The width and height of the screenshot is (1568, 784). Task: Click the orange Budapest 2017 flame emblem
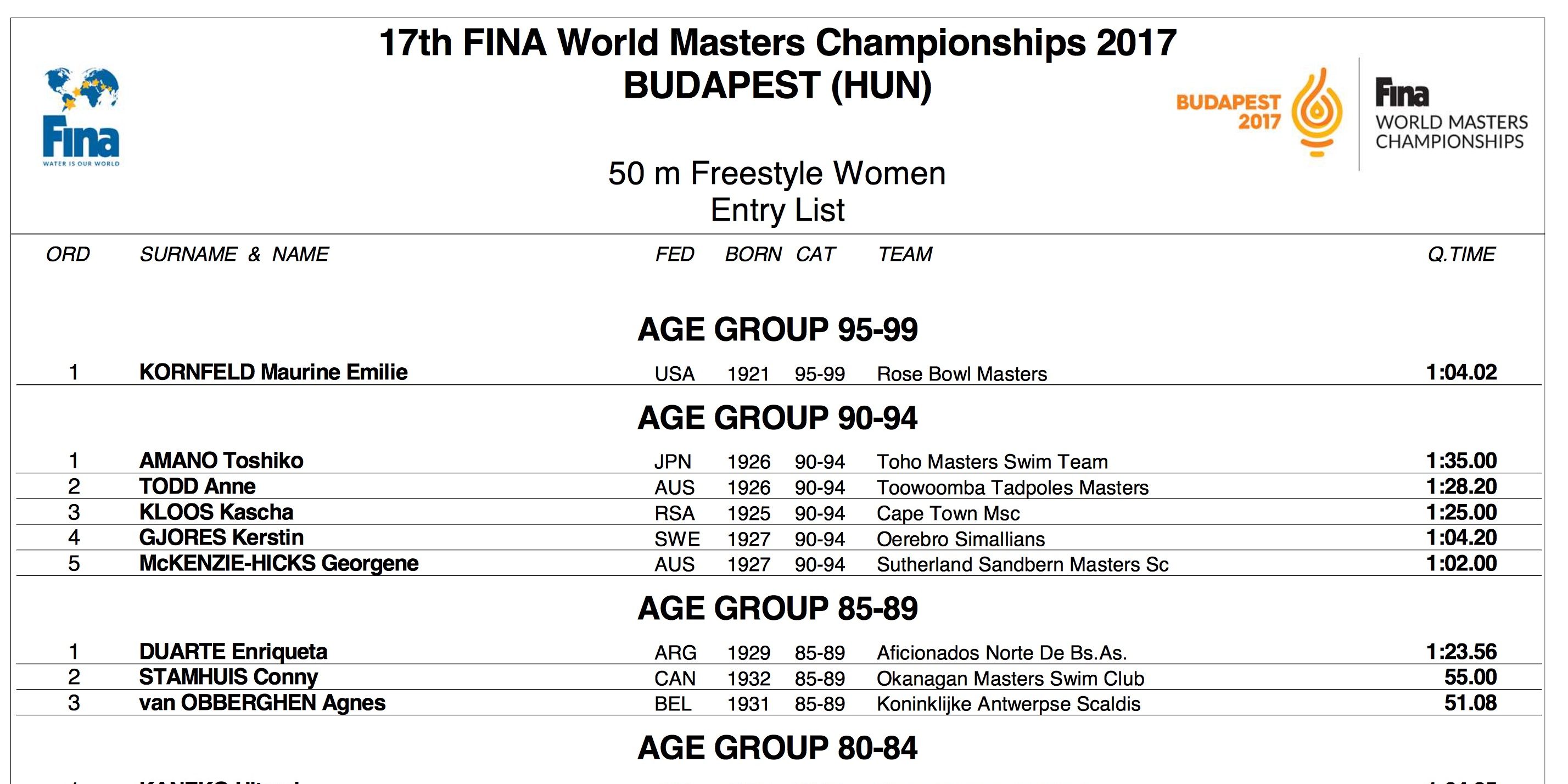point(1317,111)
